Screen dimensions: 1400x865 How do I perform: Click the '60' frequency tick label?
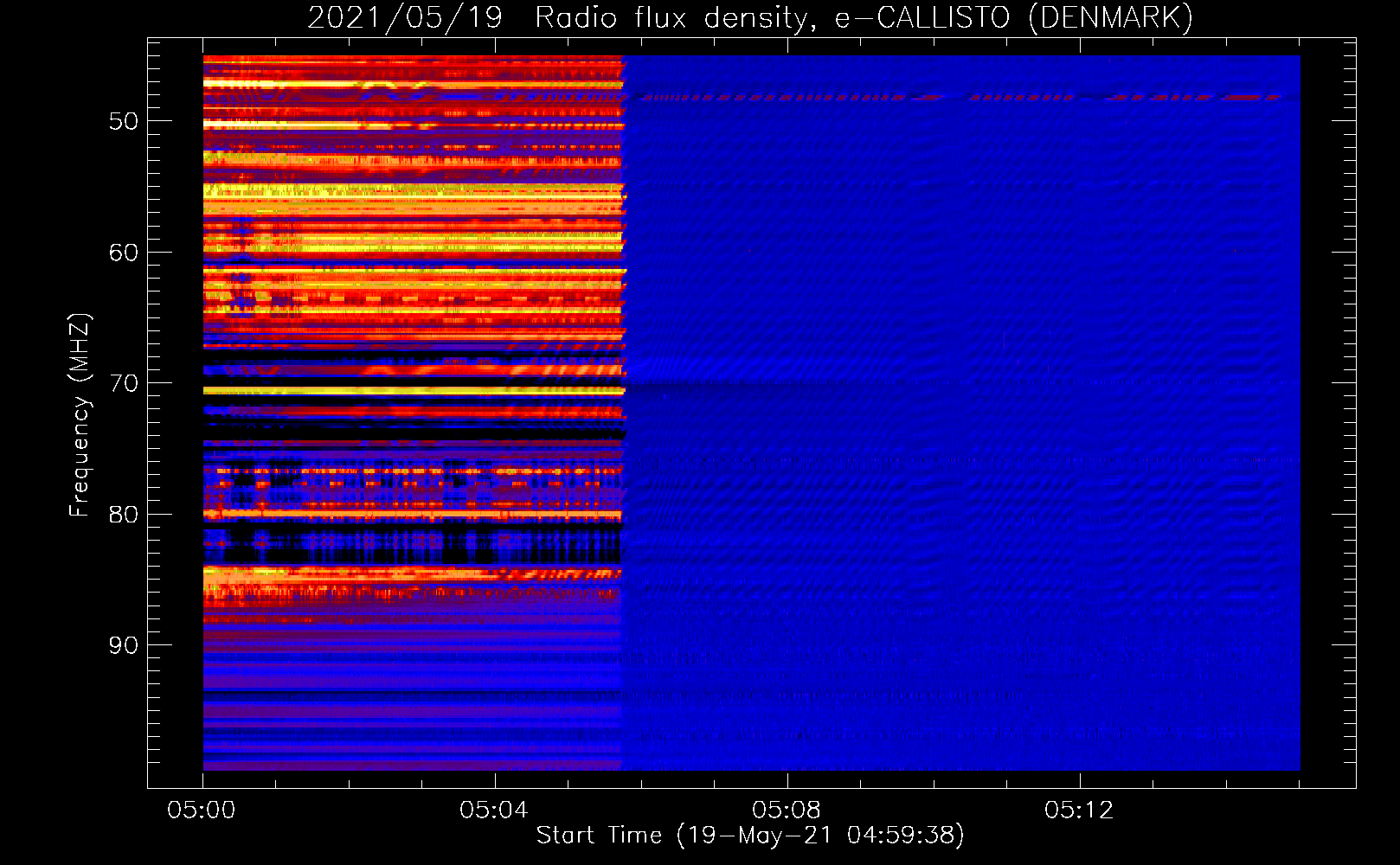click(x=124, y=253)
